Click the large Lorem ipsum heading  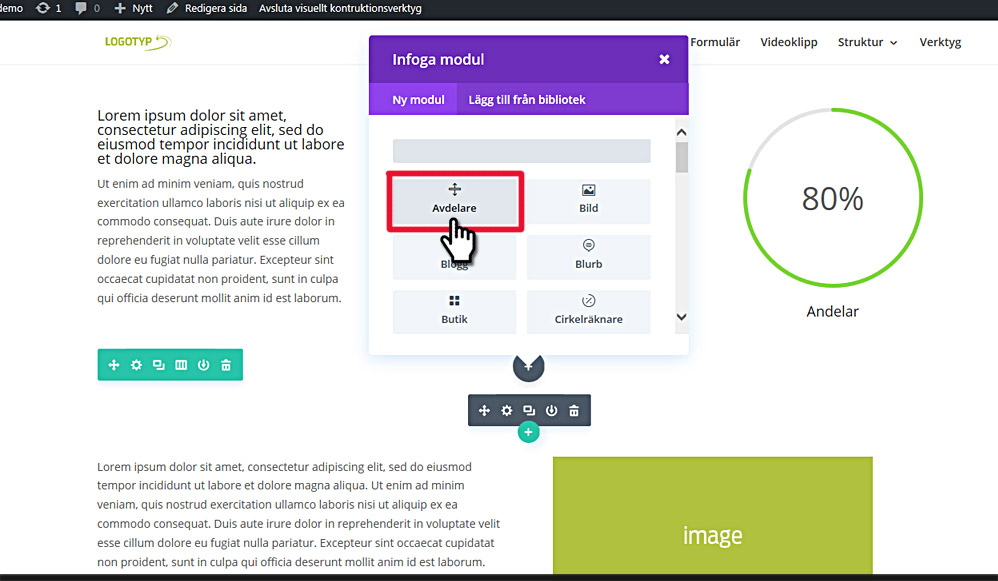[x=220, y=137]
